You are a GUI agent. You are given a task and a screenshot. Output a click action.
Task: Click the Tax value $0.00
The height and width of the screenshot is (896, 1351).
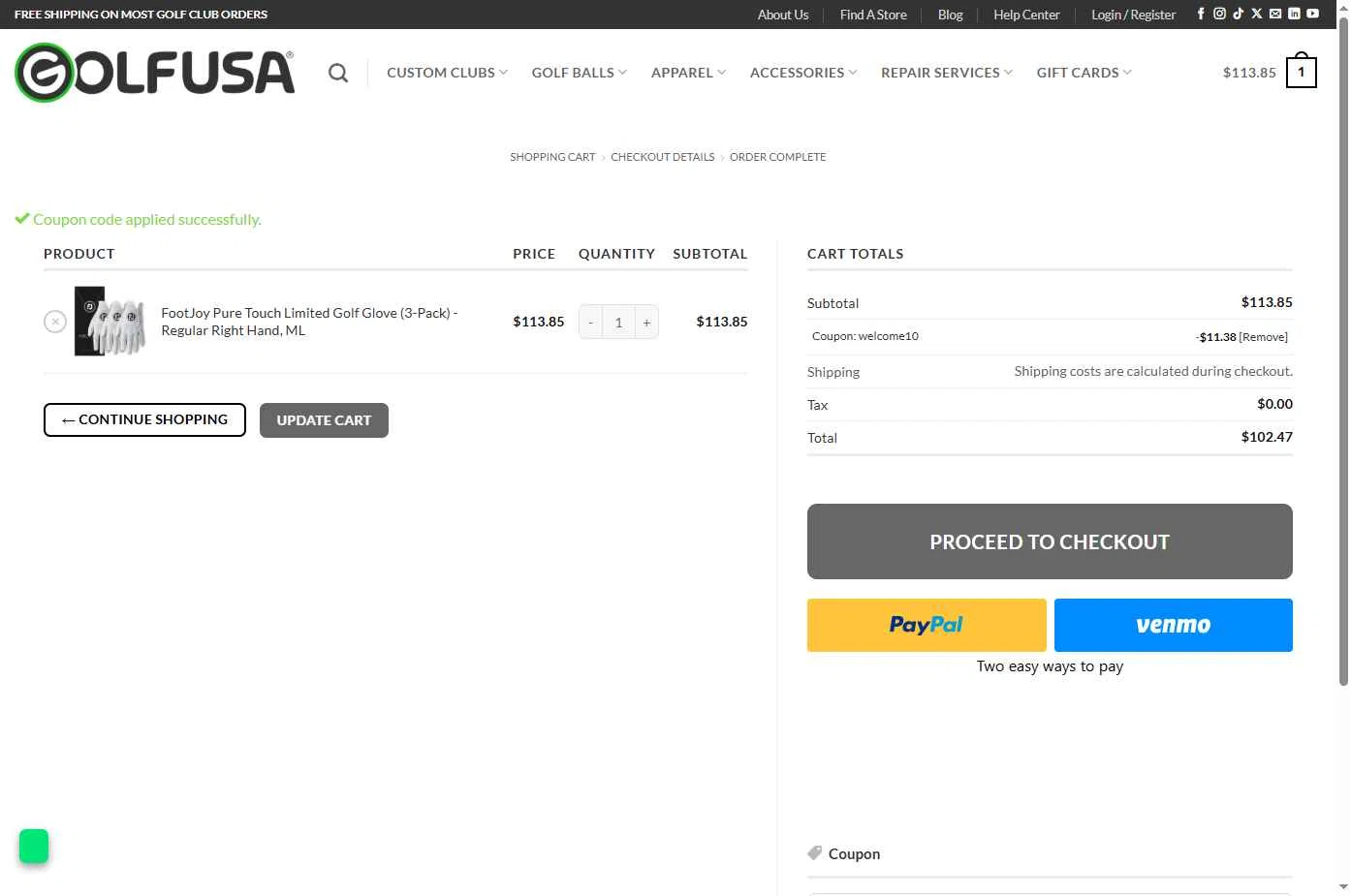click(1274, 404)
